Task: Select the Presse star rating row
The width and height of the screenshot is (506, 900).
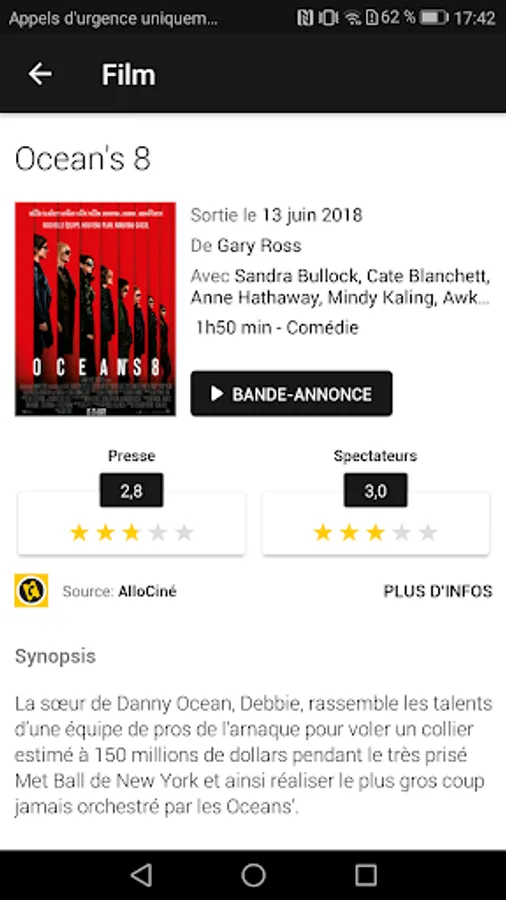Action: (x=131, y=533)
